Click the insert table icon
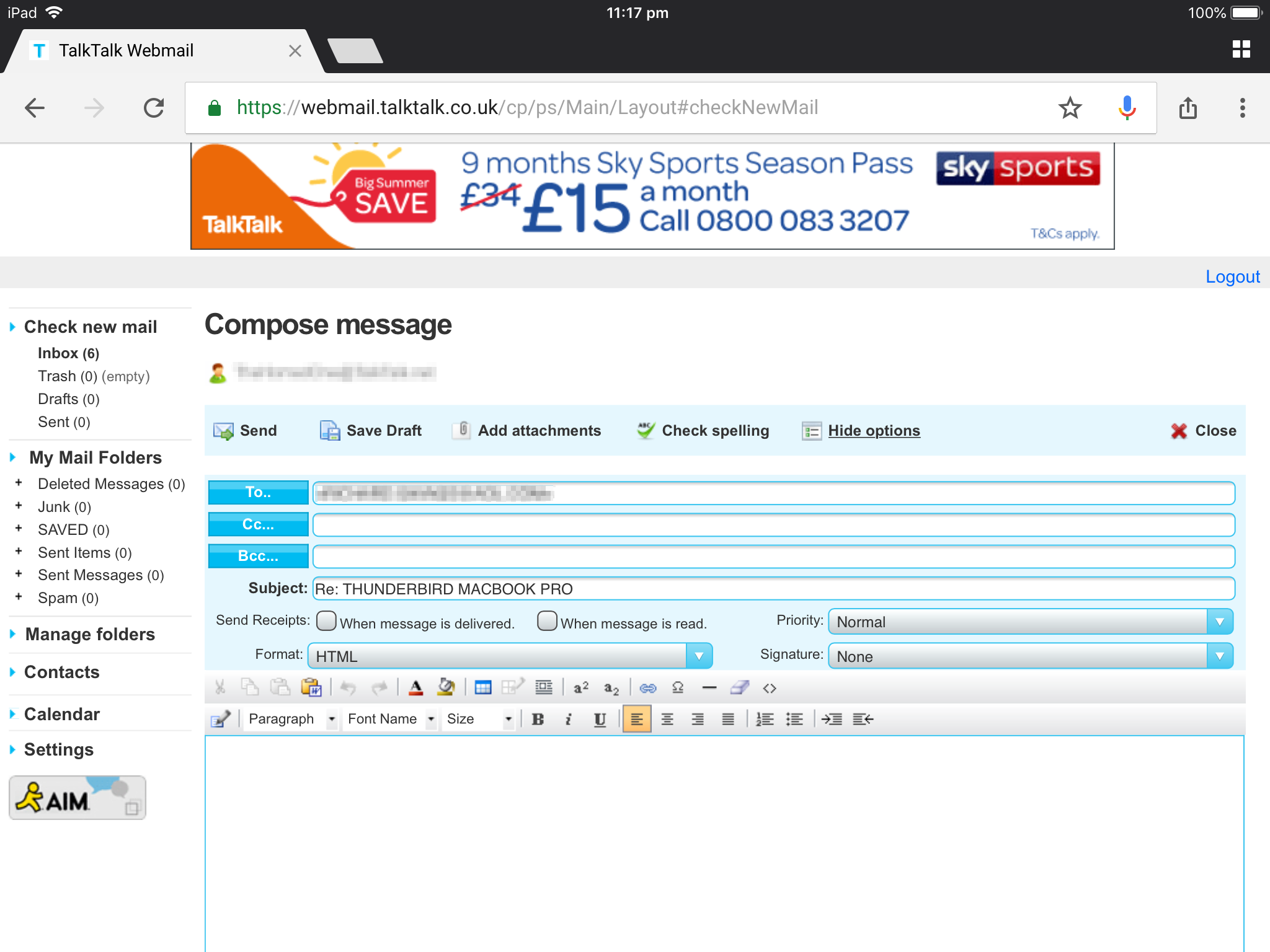This screenshot has width=1270, height=952. pyautogui.click(x=482, y=688)
